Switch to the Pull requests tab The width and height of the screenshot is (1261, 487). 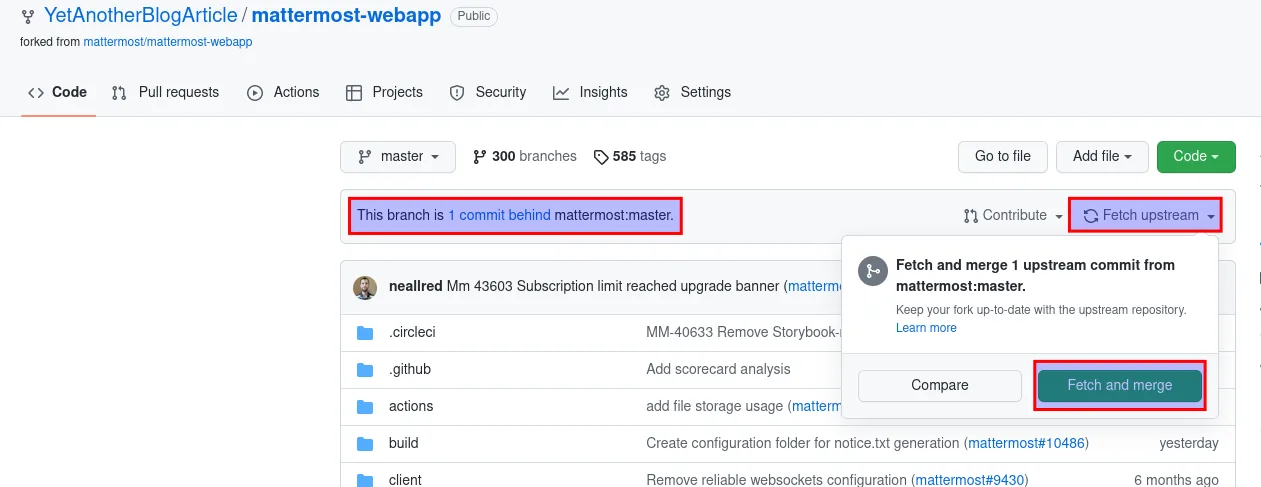tap(165, 92)
